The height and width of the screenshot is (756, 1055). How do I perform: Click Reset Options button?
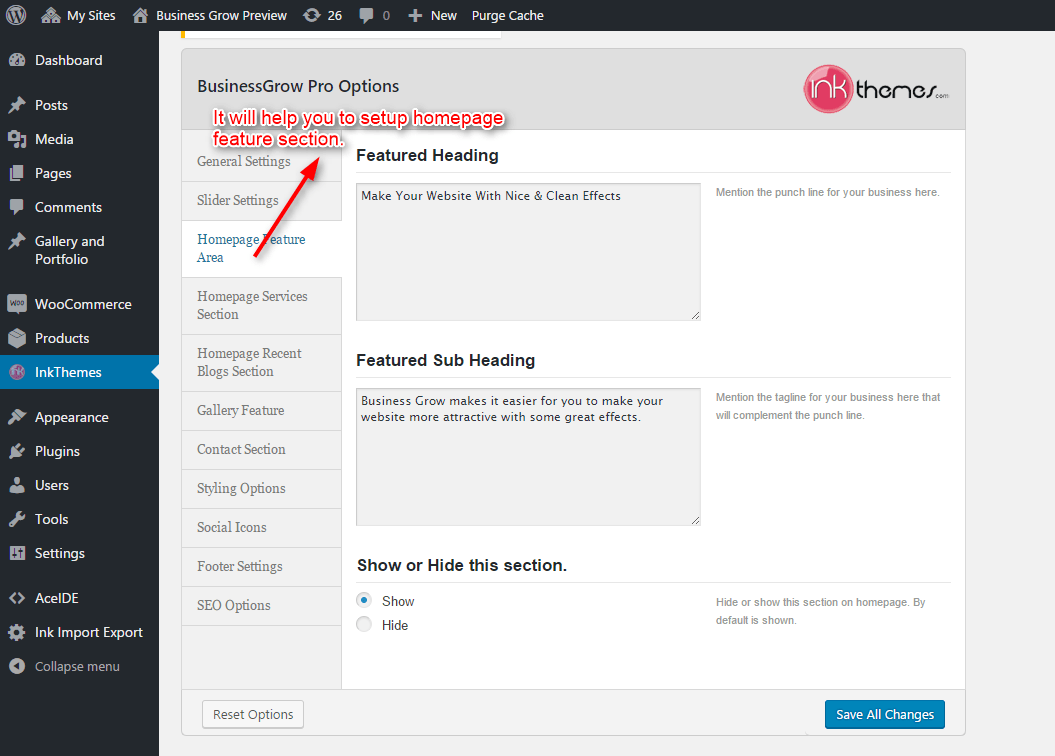pos(253,714)
